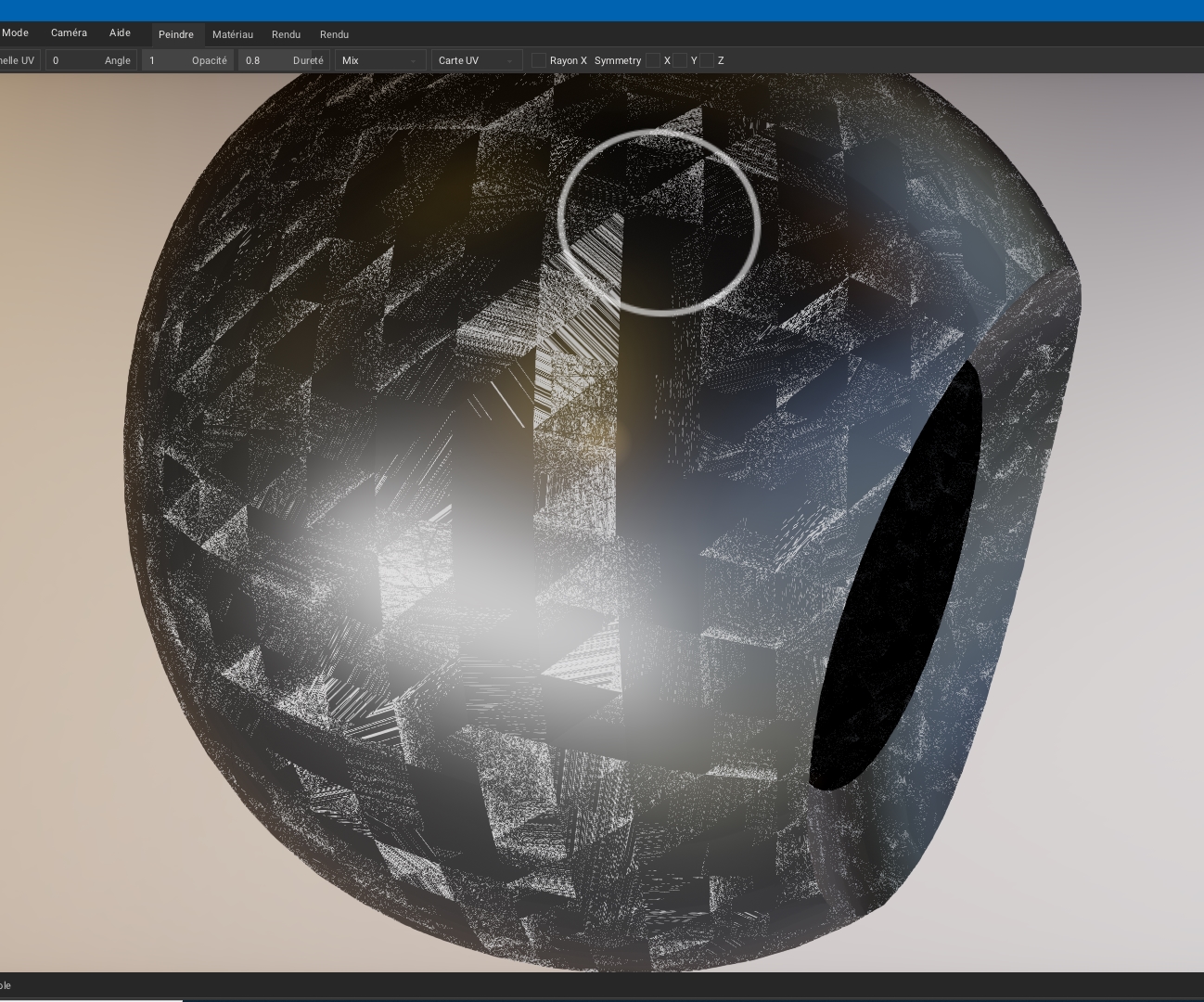
Task: Open the Caméra menu
Action: (68, 32)
